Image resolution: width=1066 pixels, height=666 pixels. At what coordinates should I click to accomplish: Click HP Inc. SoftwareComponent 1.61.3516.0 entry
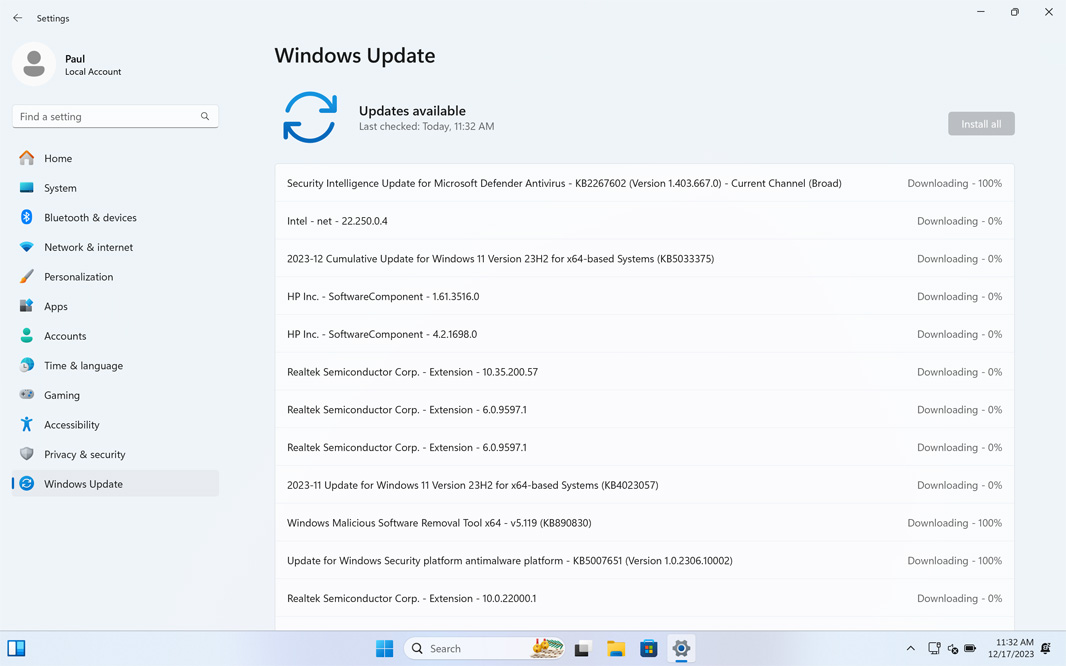pos(644,296)
